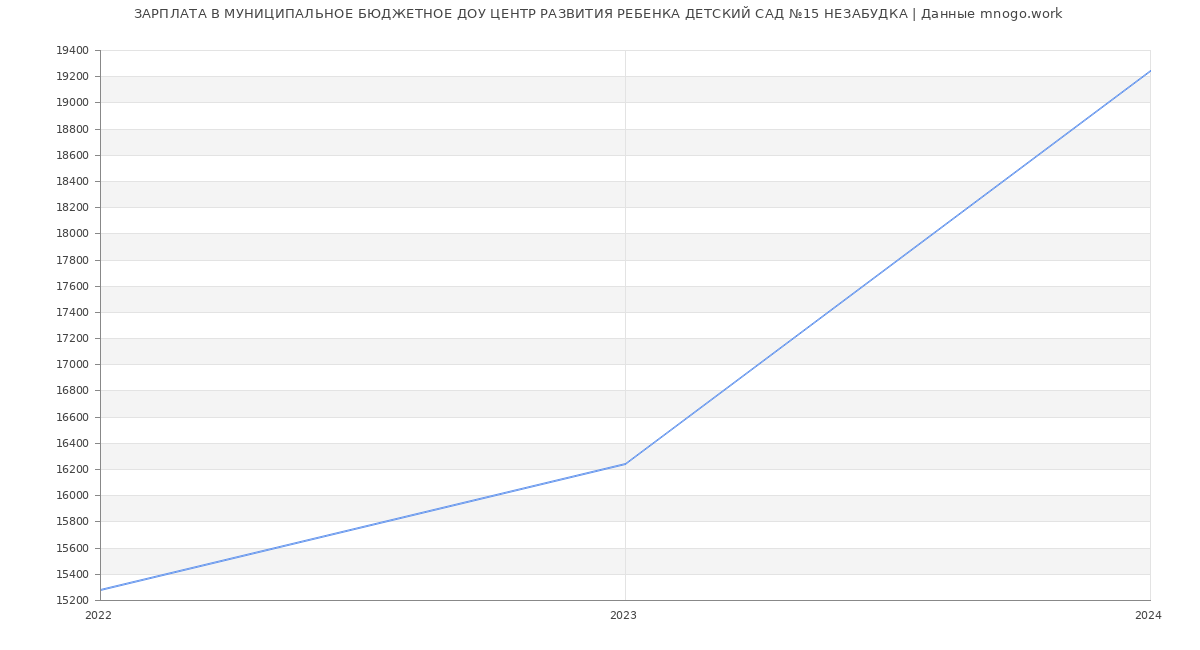Viewport: 1200px width, 650px height.
Task: Click the chart title text
Action: coord(598,14)
